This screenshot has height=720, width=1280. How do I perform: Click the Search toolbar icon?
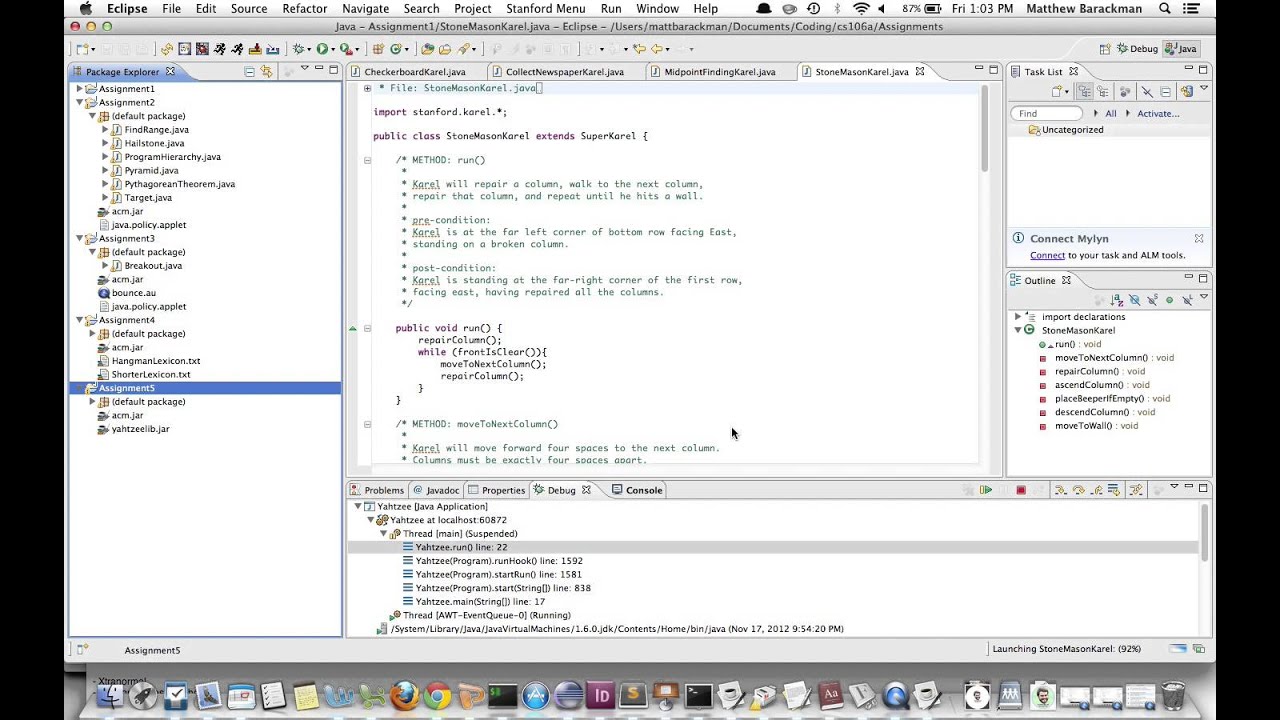click(x=462, y=48)
